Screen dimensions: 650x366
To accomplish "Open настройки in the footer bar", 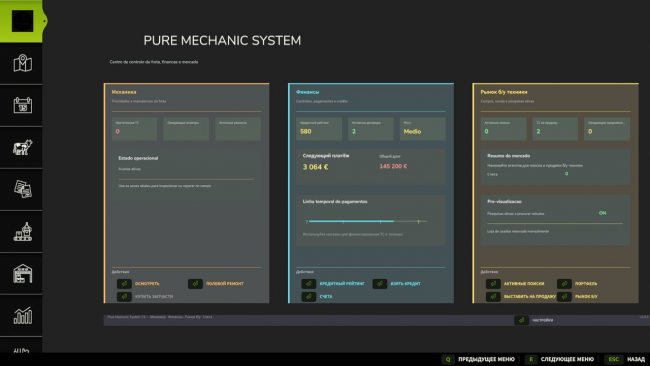I will [x=543, y=320].
